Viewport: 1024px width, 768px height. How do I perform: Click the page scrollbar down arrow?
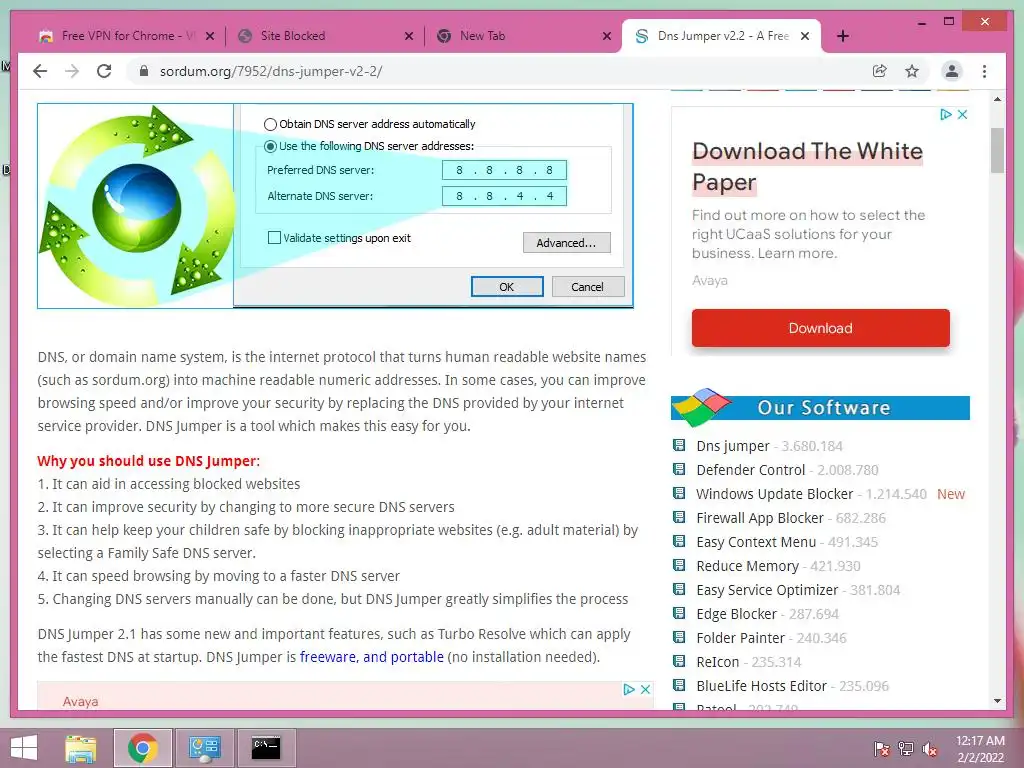[997, 701]
